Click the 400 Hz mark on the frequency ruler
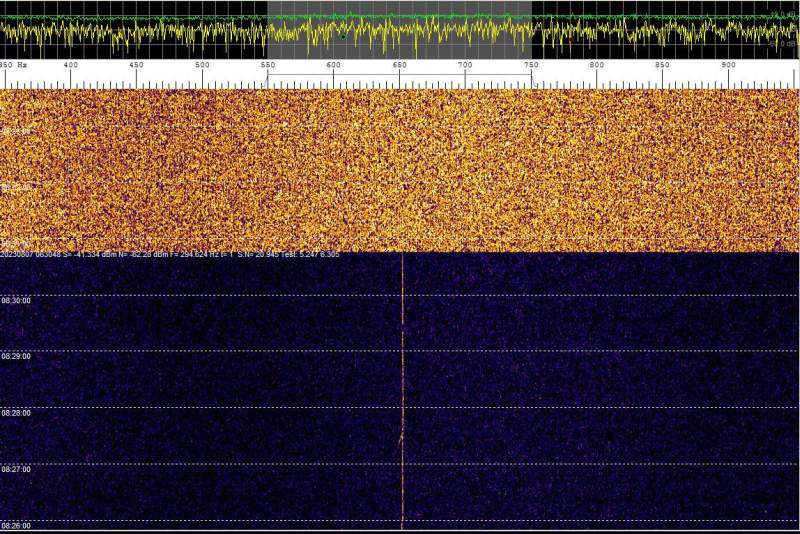 pyautogui.click(x=71, y=66)
